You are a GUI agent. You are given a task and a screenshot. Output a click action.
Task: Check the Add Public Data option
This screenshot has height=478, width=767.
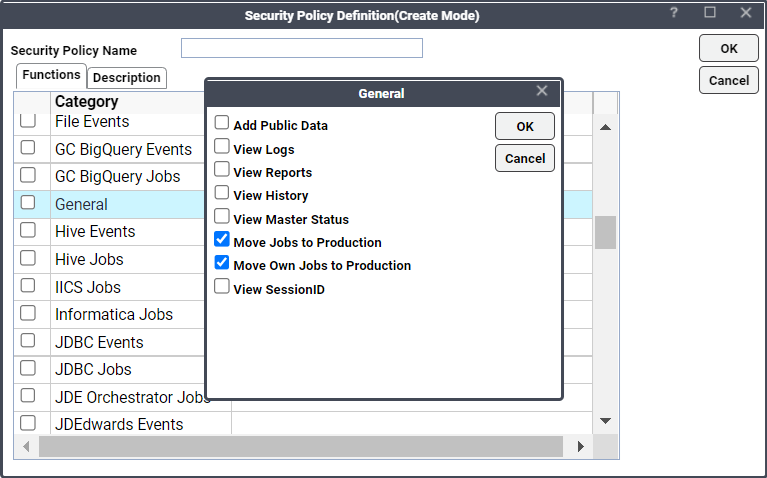(222, 123)
